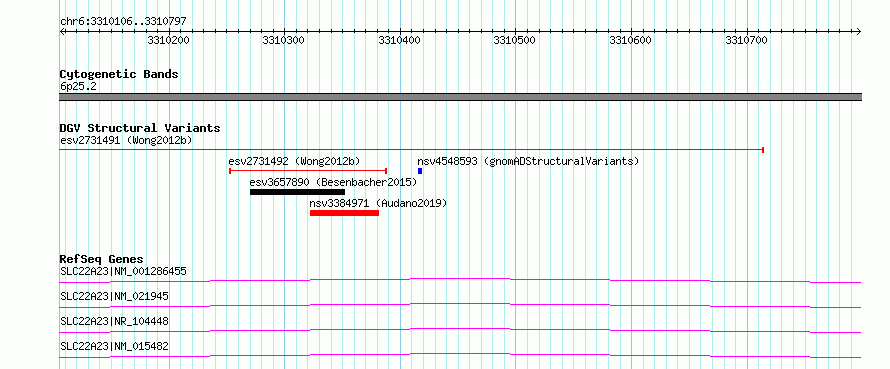Image resolution: width=890 pixels, height=369 pixels.
Task: Click the 6p25.2 cytogenetic band bar
Action: [x=461, y=97]
